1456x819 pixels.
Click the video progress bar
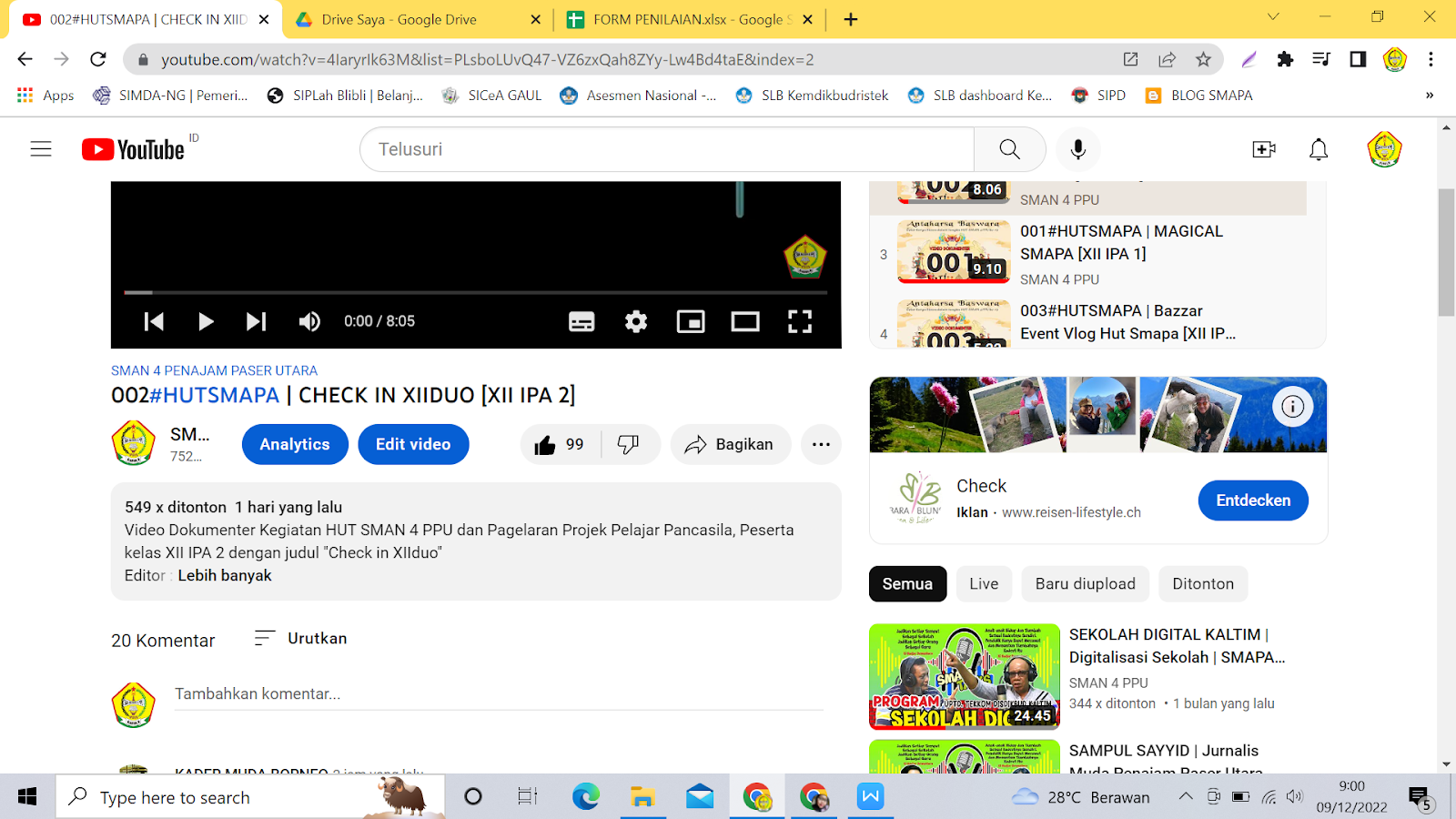point(476,292)
